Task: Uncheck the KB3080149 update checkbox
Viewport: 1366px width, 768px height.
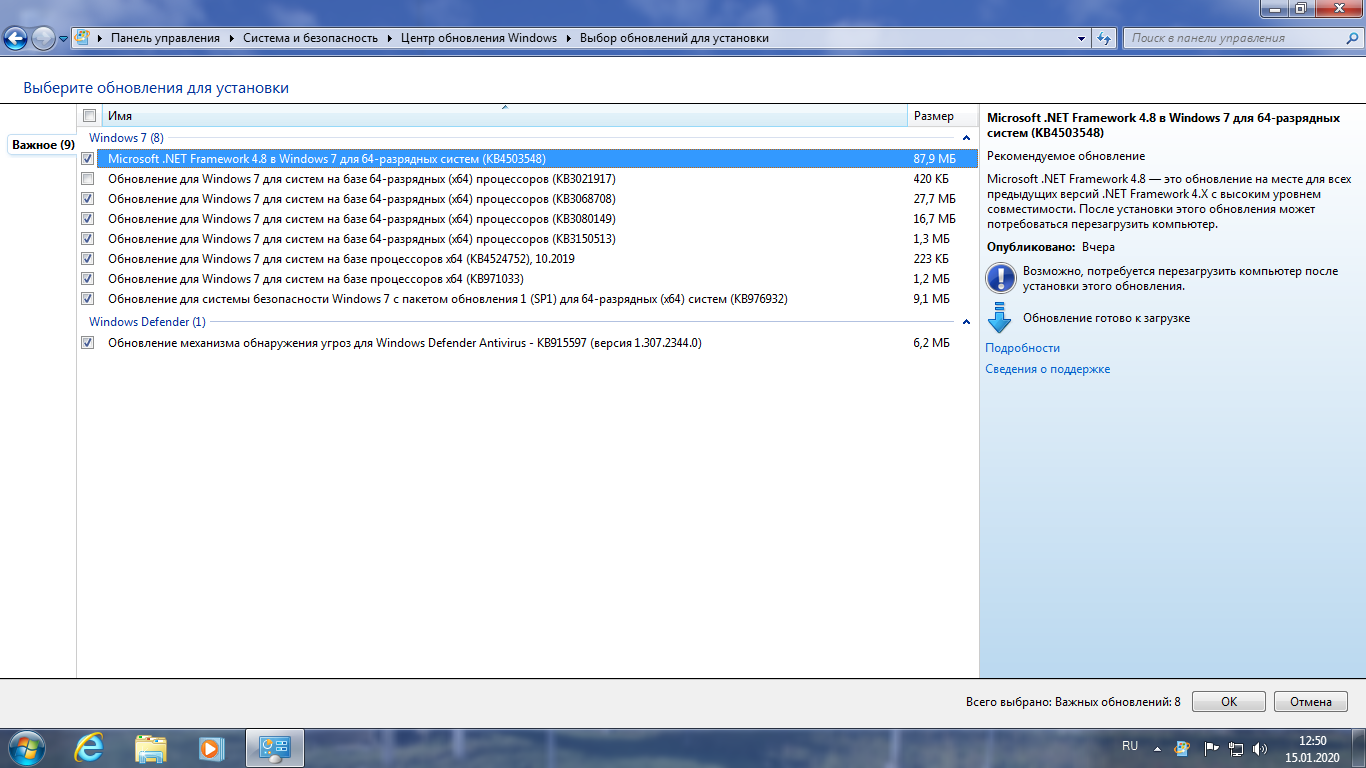Action: click(88, 219)
